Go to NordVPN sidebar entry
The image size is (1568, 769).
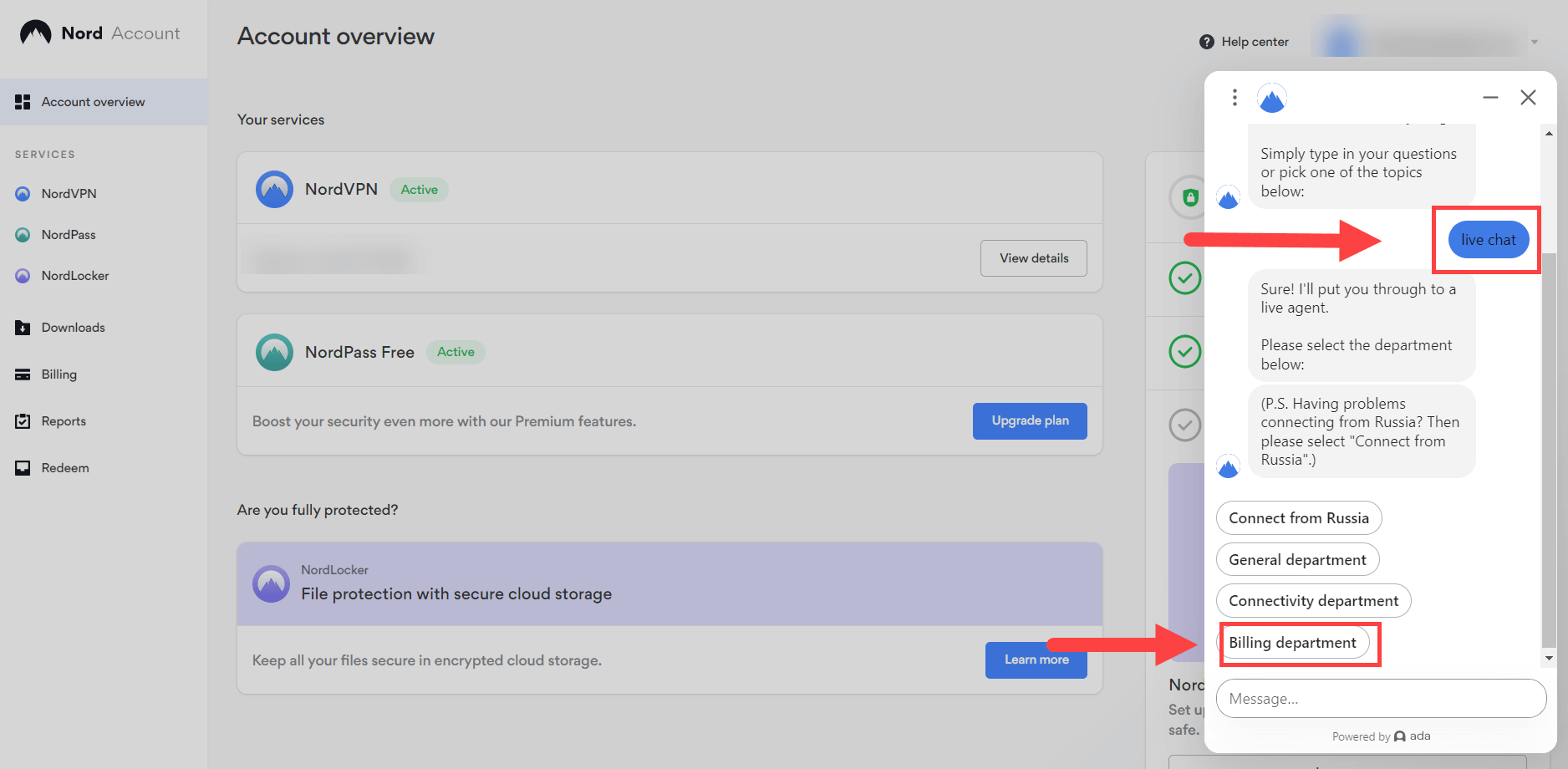point(69,194)
